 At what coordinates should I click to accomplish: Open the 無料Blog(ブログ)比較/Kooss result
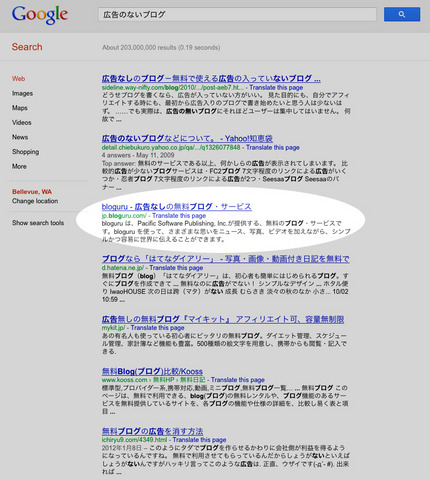pyautogui.click(x=152, y=371)
